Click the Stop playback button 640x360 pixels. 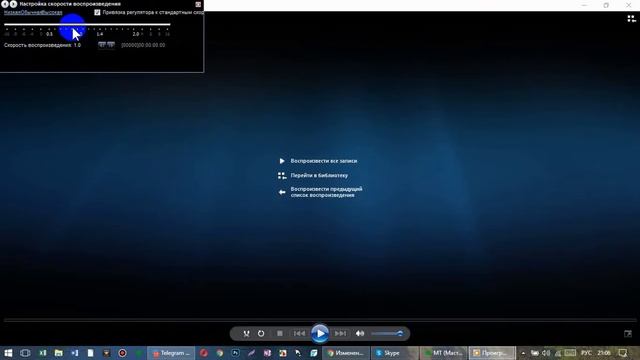(x=280, y=333)
